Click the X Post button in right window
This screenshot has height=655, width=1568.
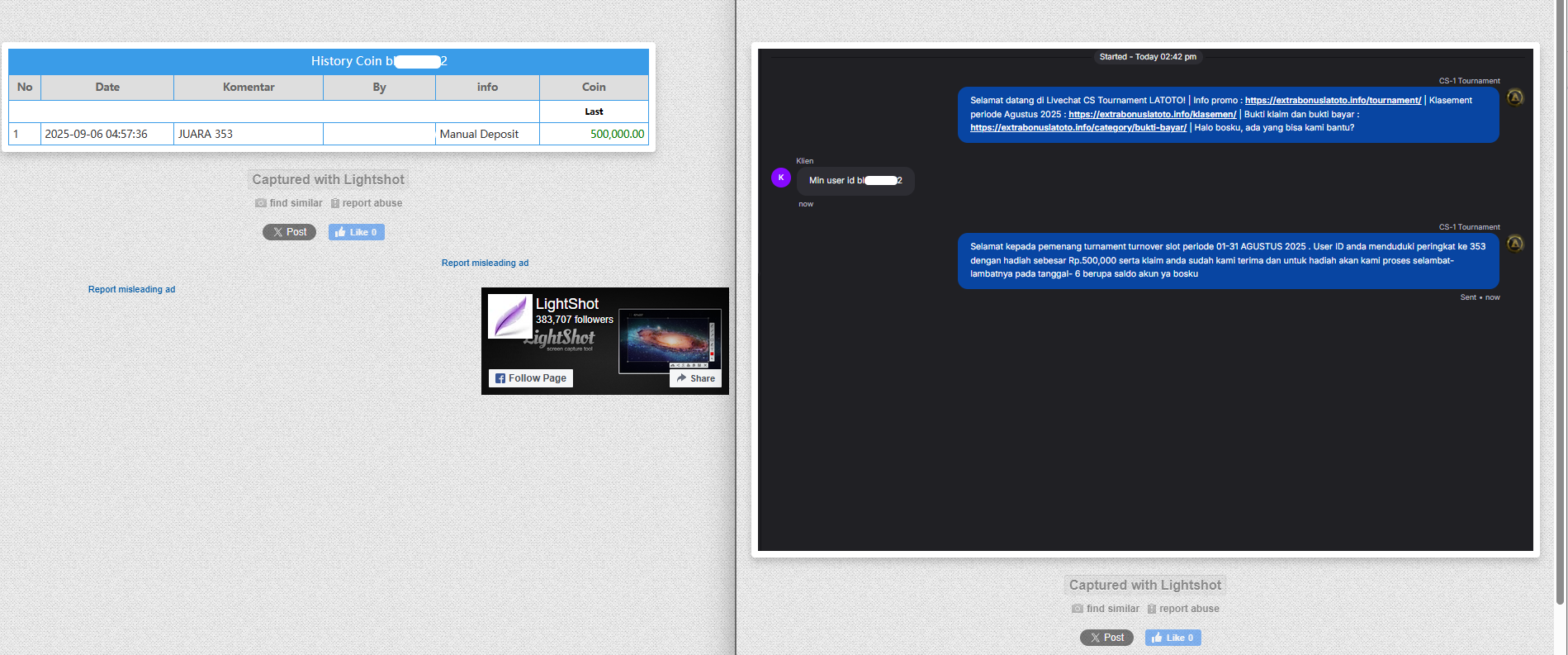click(1106, 638)
